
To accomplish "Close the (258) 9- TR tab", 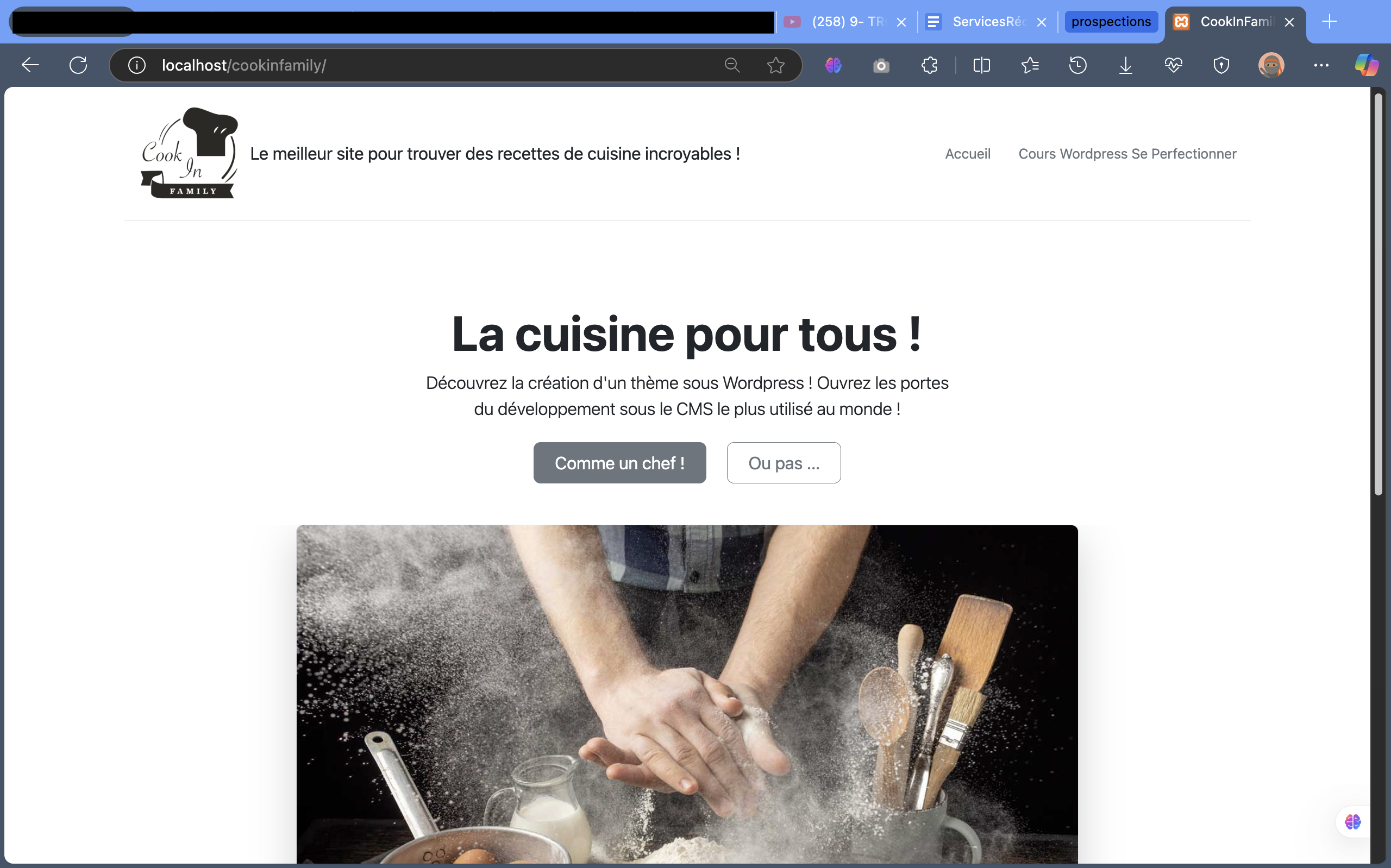I will pyautogui.click(x=901, y=22).
